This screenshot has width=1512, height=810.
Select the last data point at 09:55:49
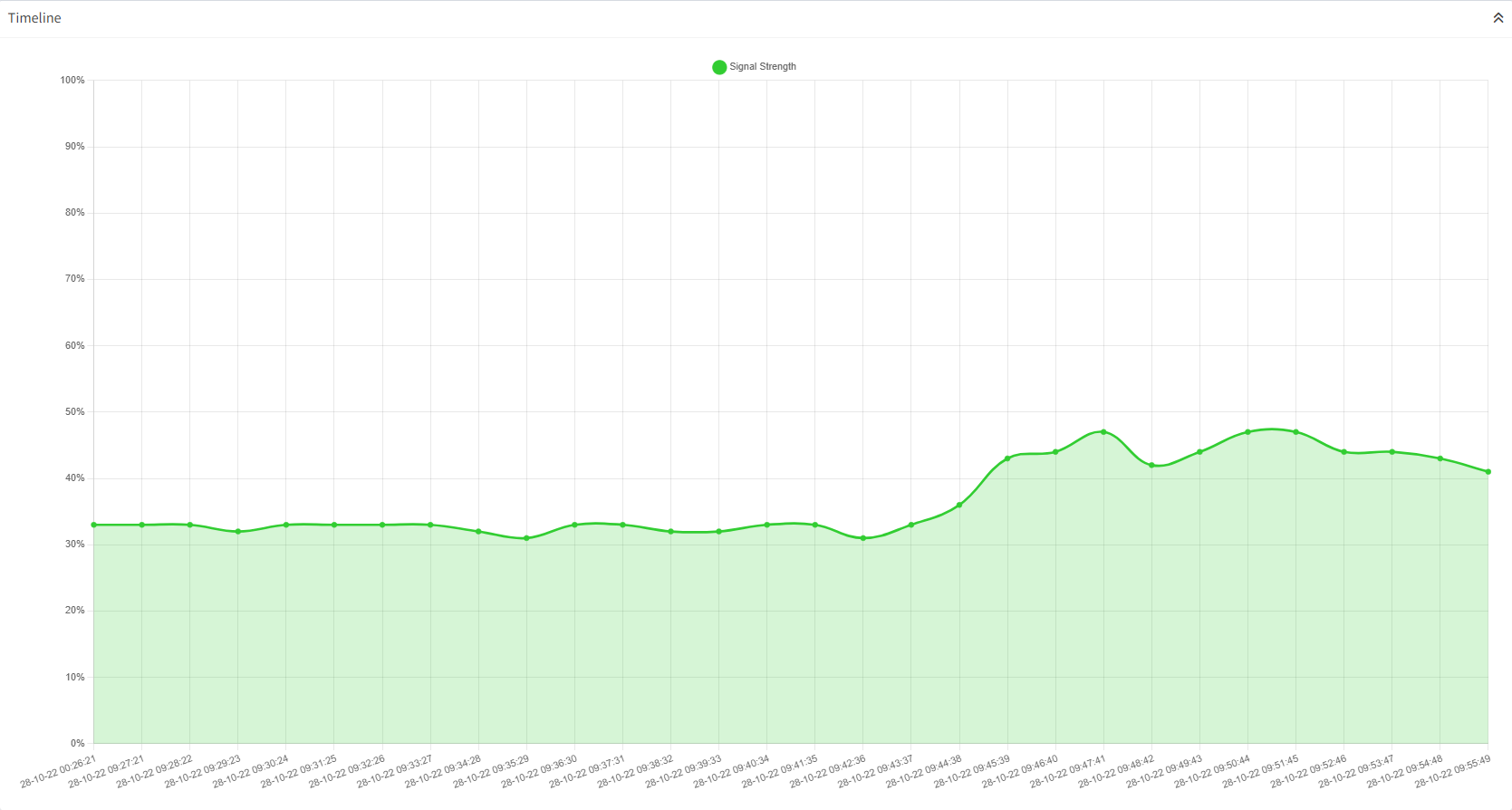(x=1488, y=472)
